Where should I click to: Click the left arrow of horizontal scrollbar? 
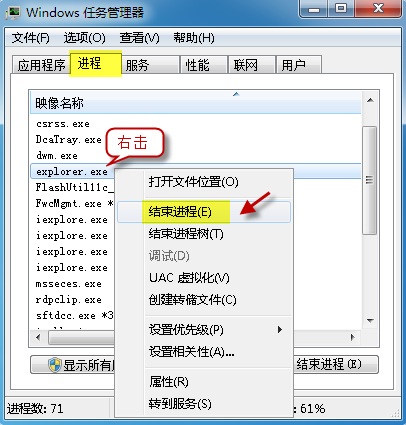pyautogui.click(x=38, y=337)
